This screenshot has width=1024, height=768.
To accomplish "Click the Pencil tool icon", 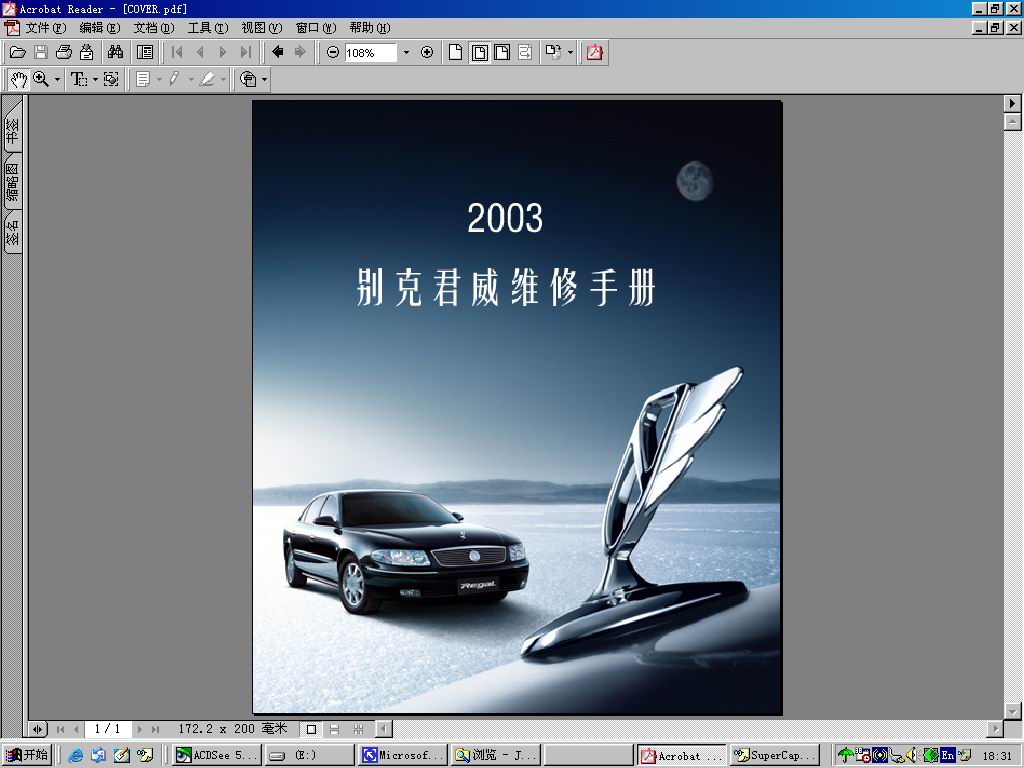I will pos(174,80).
